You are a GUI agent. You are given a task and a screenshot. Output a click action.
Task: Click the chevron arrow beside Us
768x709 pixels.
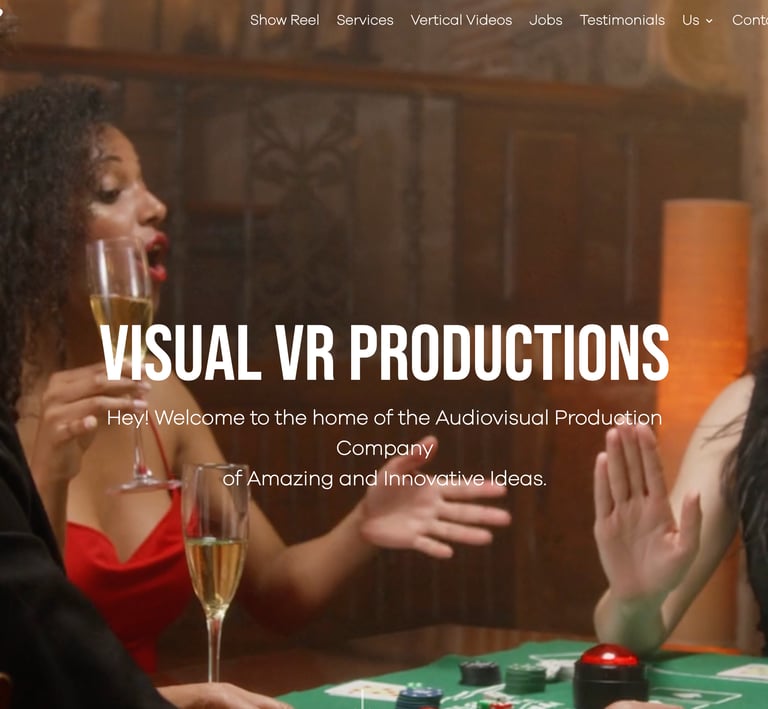[709, 21]
